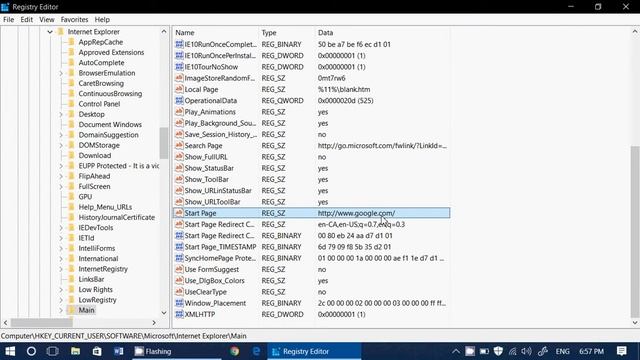The height and width of the screenshot is (360, 640).
Task: Open Cortana search circle on taskbar
Action: [31, 351]
